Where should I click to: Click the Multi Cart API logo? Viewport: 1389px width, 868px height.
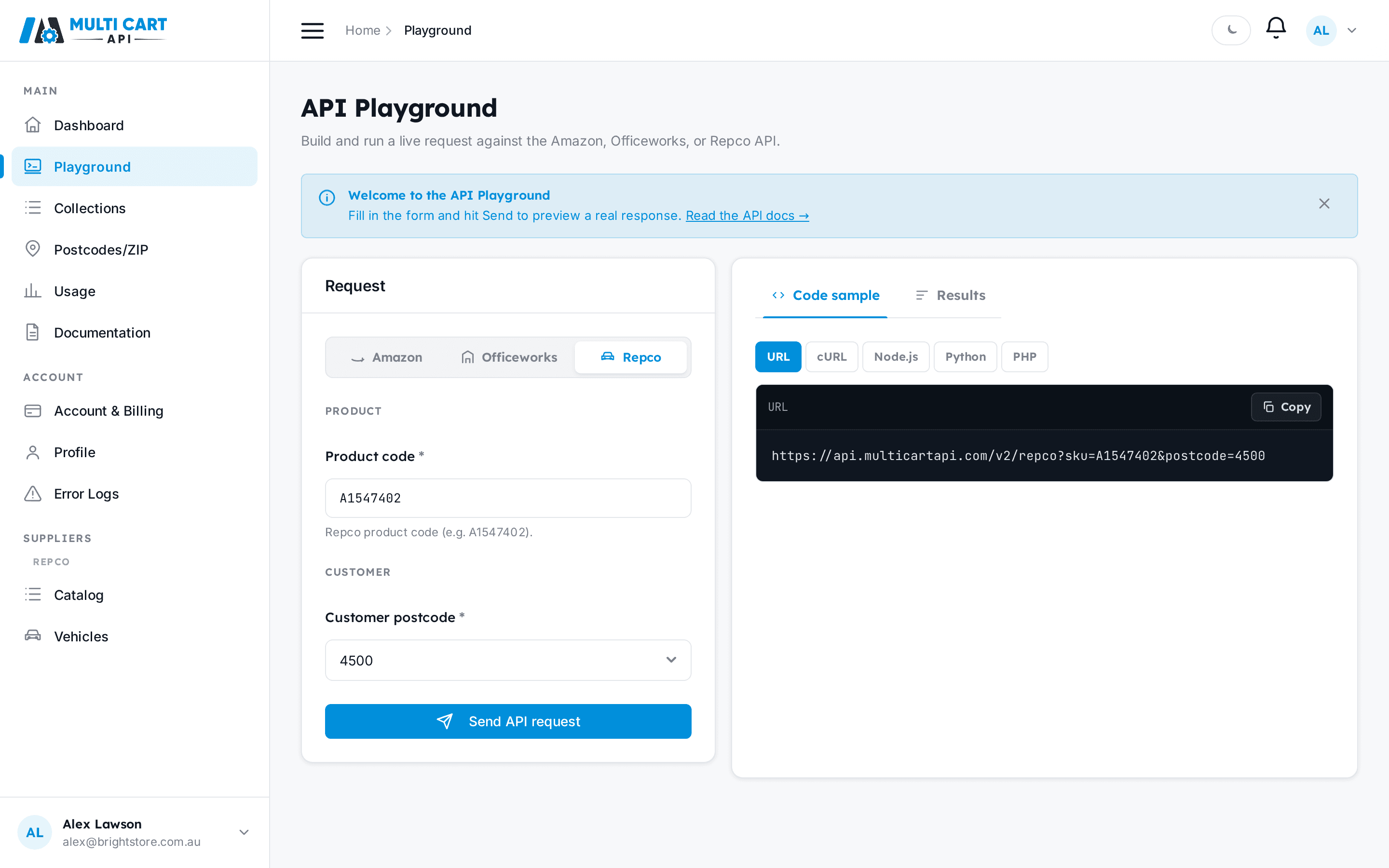pyautogui.click(x=93, y=30)
